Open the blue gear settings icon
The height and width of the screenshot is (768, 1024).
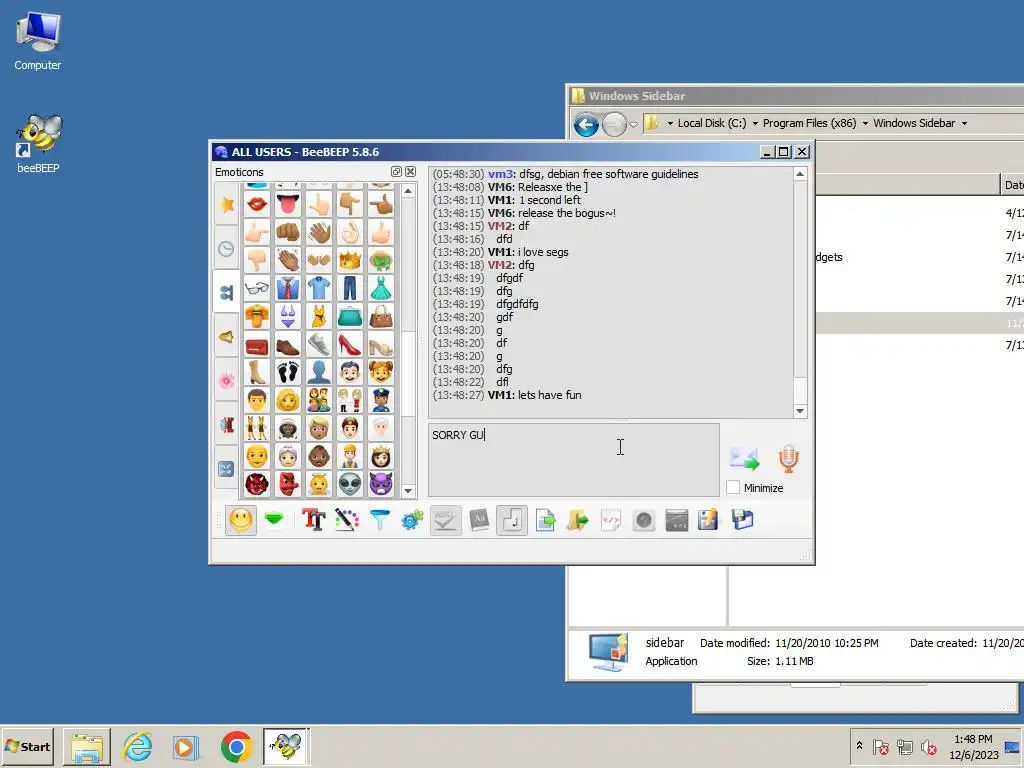pos(412,520)
